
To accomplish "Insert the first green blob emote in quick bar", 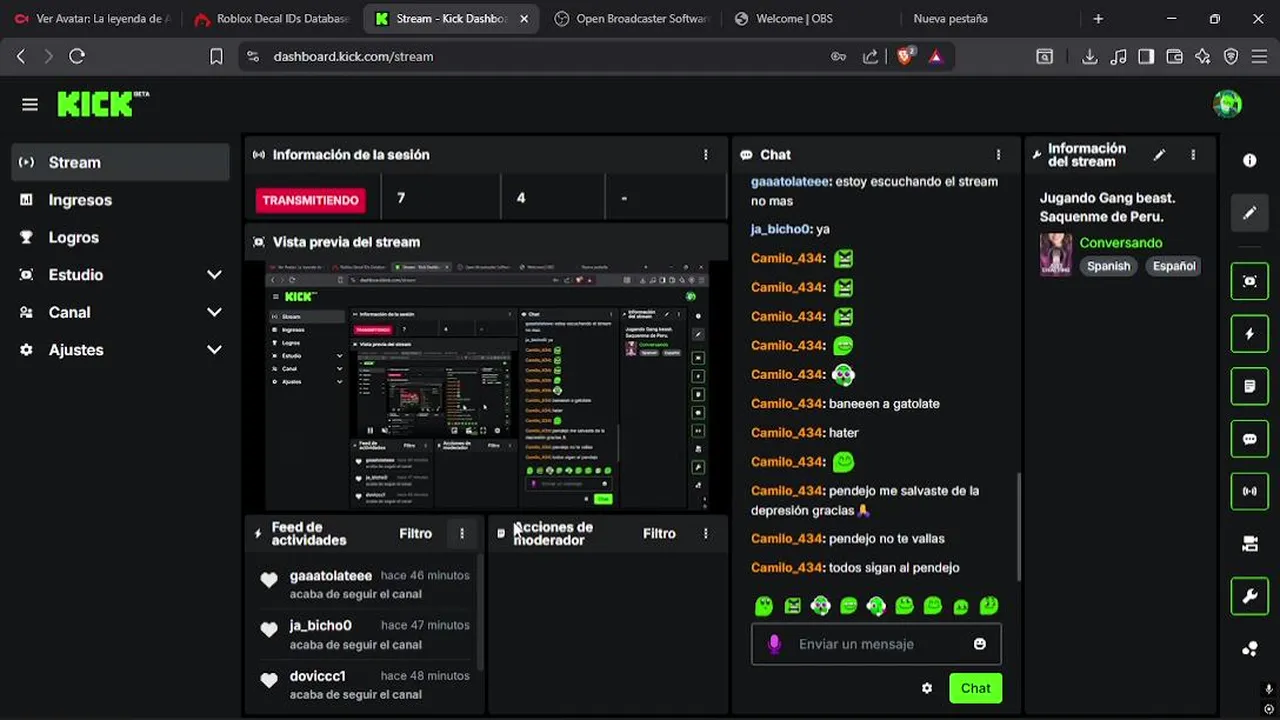I will pyautogui.click(x=764, y=606).
